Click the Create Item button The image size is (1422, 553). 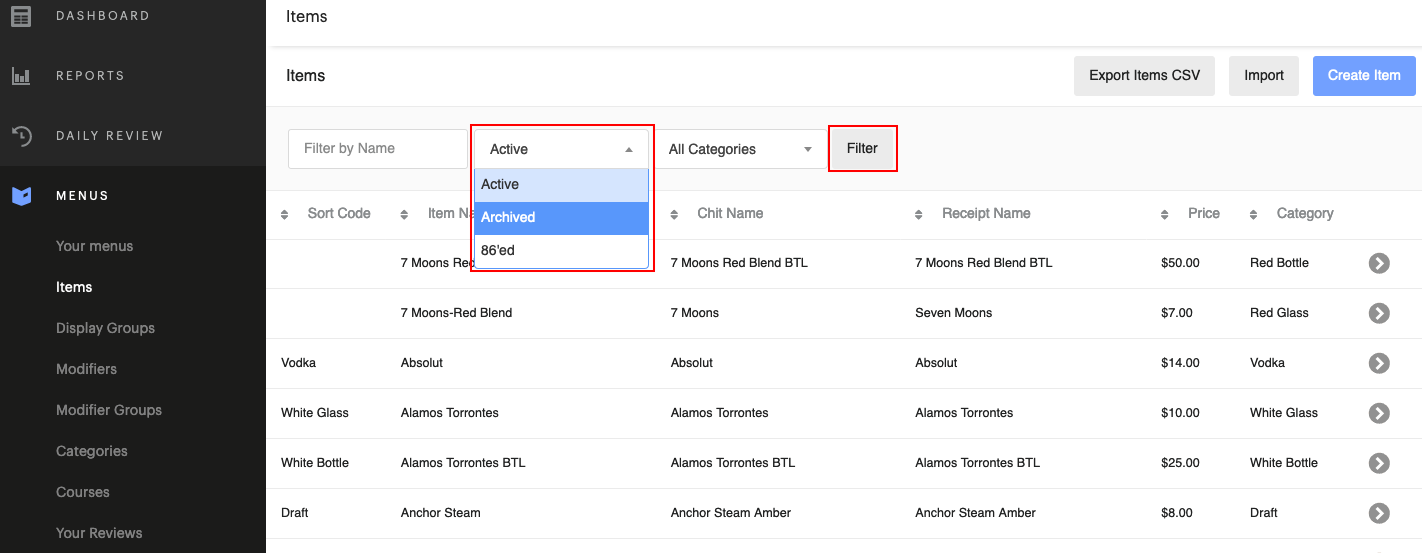1363,76
